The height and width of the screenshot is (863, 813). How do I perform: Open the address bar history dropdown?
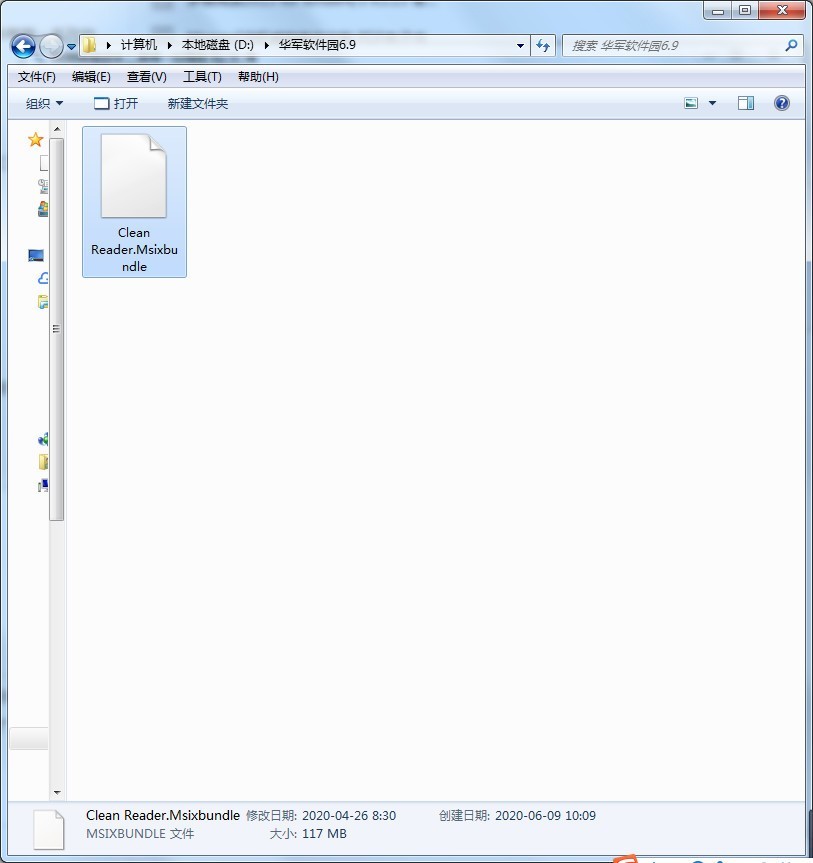tap(520, 46)
